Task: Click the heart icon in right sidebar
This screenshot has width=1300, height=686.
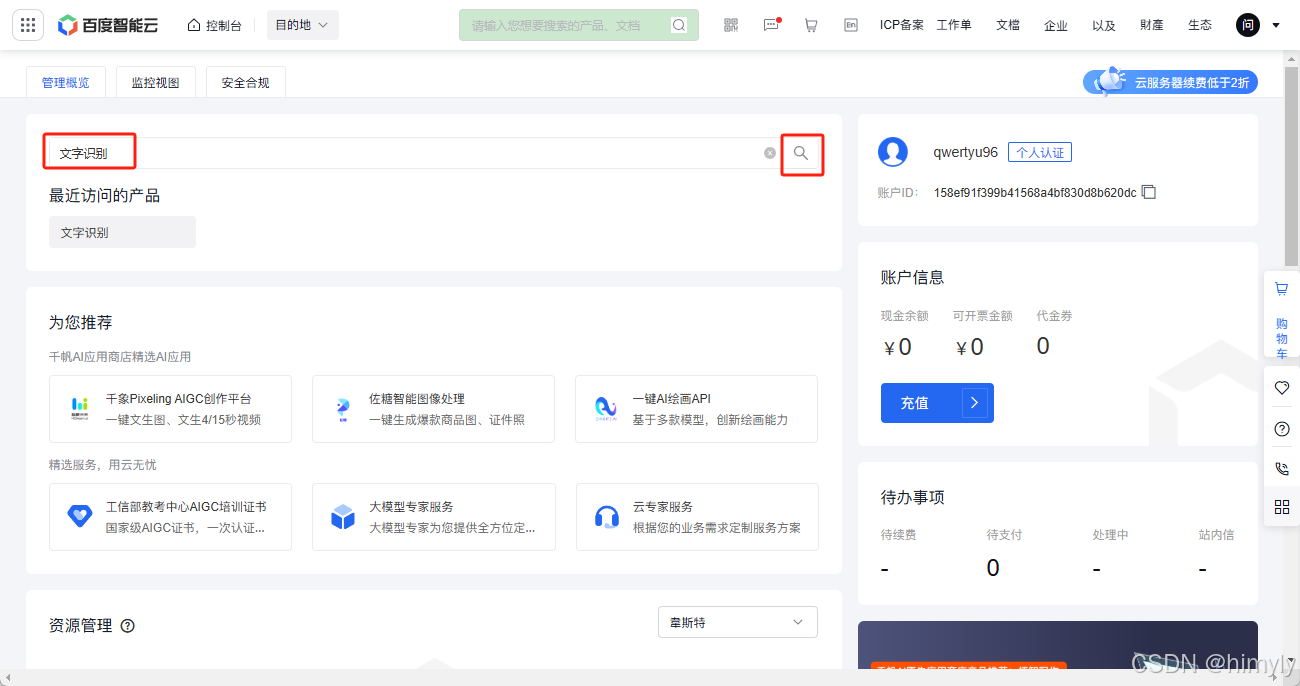Action: click(x=1282, y=388)
